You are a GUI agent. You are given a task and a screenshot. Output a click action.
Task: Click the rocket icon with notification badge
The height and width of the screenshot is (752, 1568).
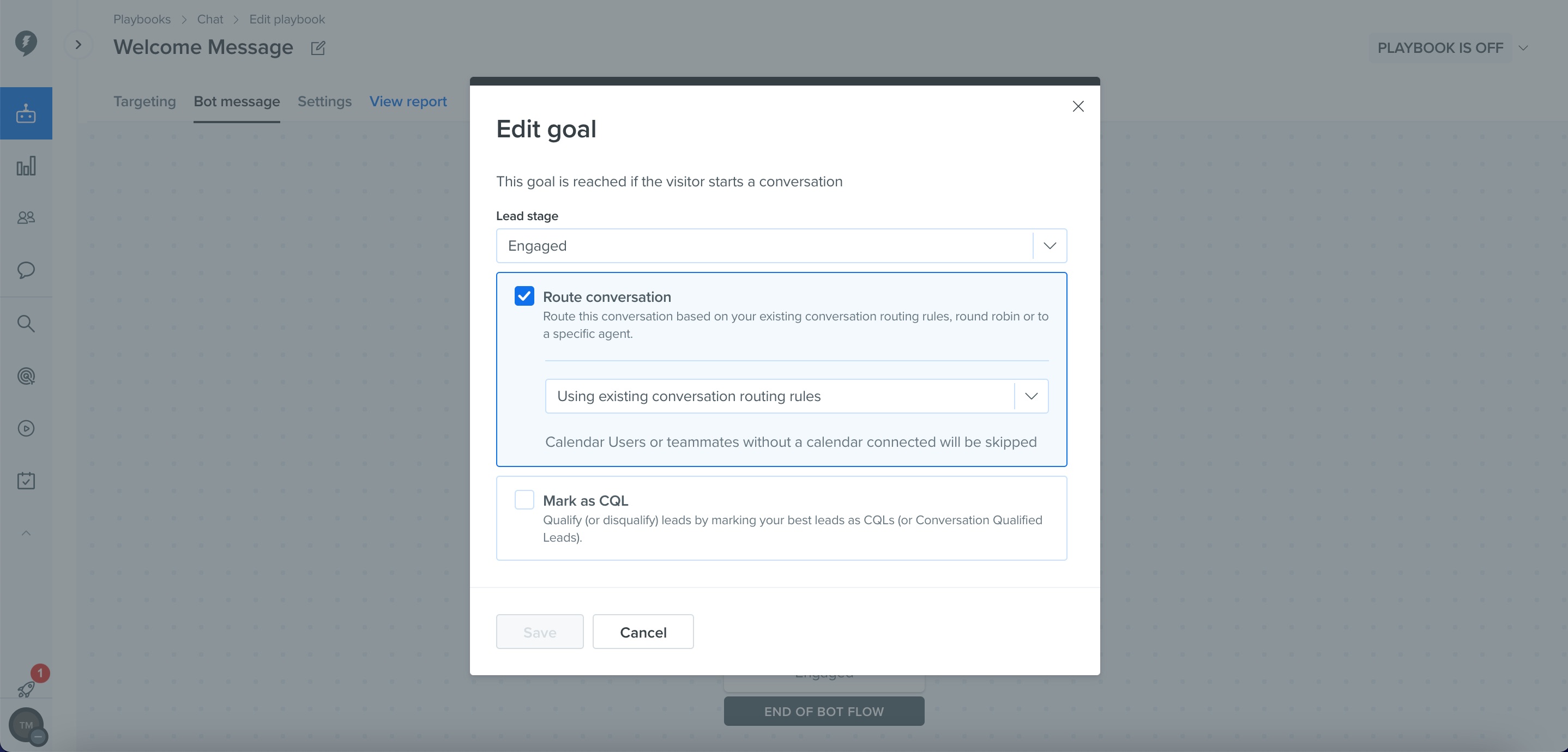tap(26, 689)
